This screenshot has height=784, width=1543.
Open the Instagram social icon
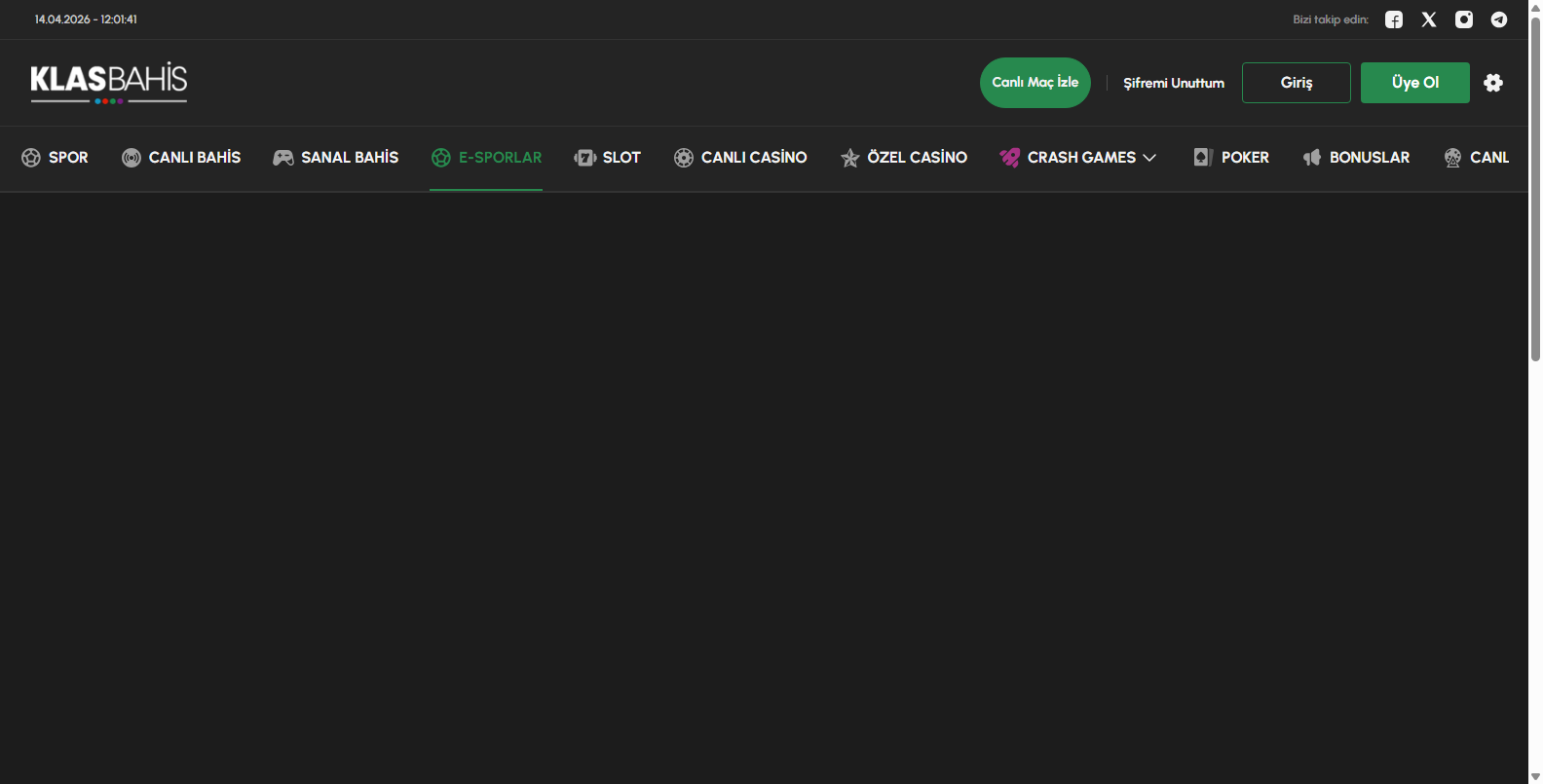(1464, 19)
